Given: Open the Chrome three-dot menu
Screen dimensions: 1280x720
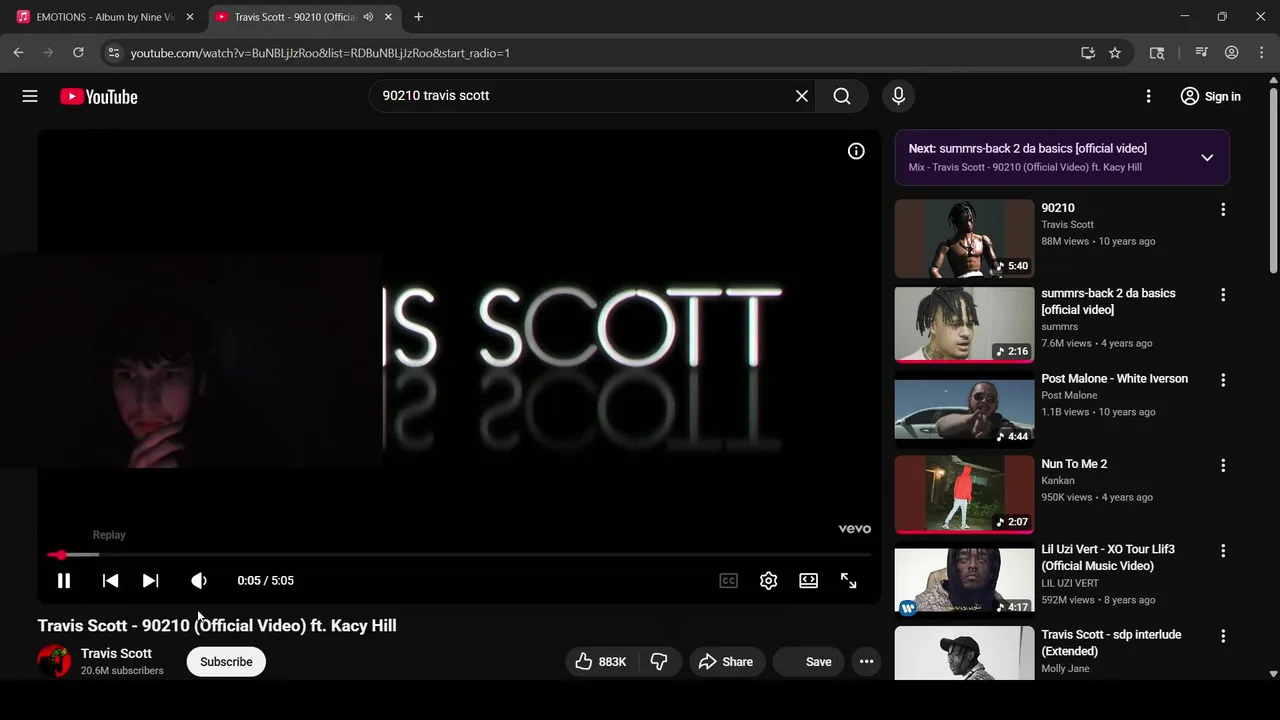Looking at the screenshot, I should 1262,53.
